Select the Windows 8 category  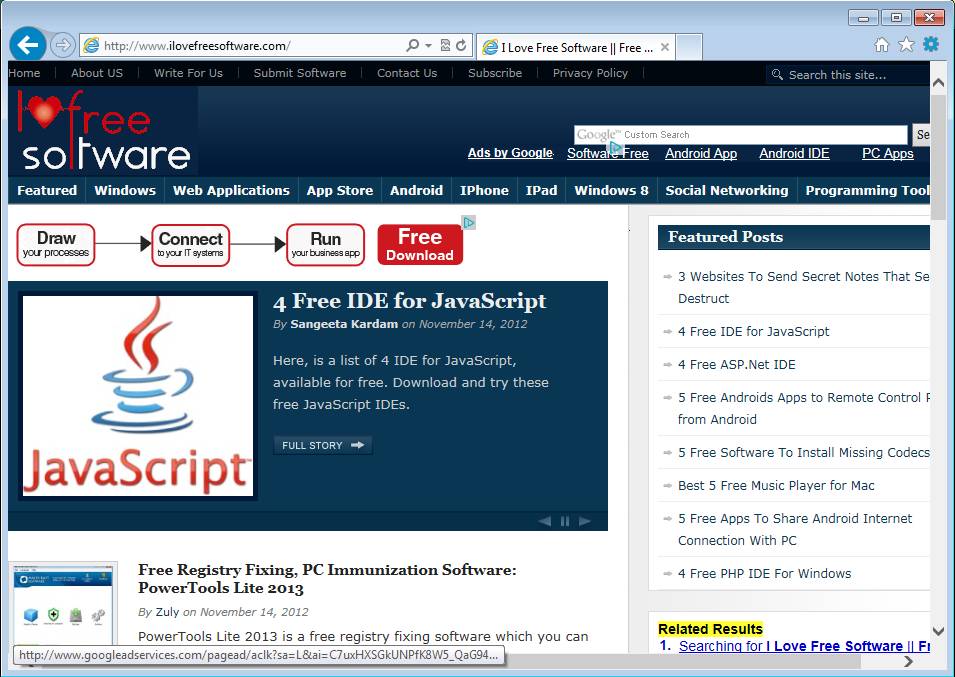(611, 191)
